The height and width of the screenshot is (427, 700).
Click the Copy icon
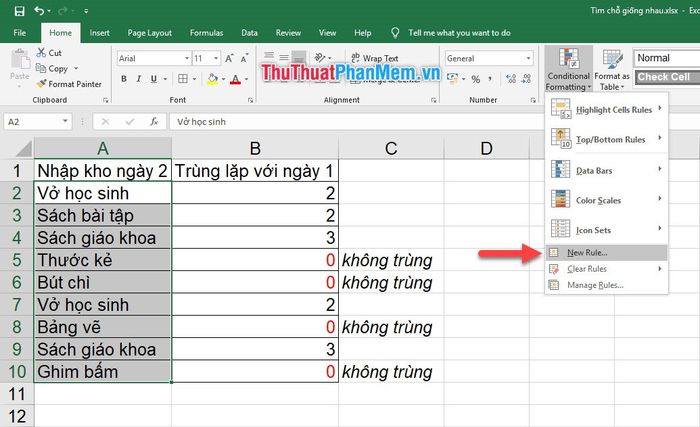(41, 68)
